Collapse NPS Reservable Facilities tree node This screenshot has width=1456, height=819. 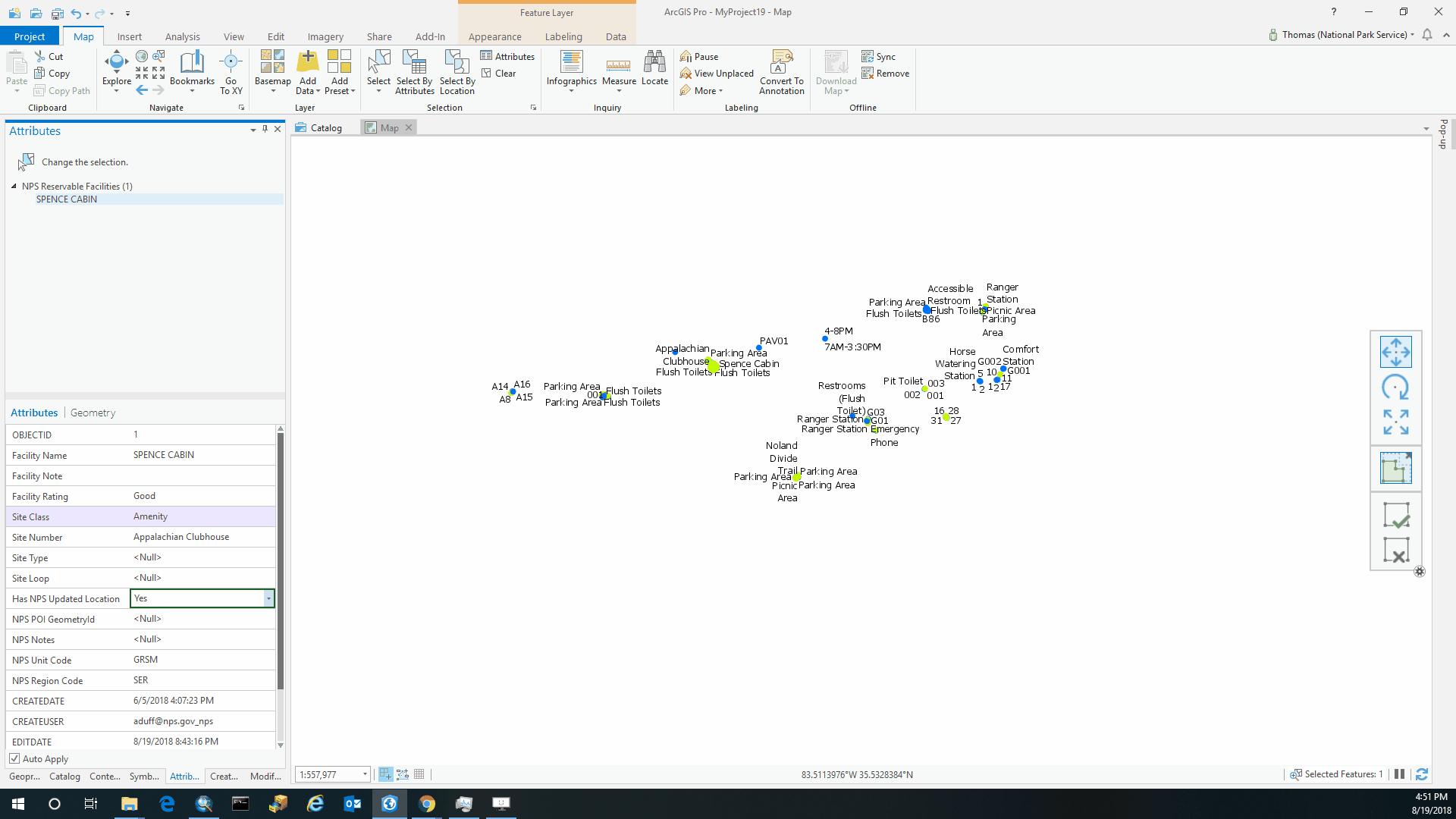pyautogui.click(x=14, y=186)
